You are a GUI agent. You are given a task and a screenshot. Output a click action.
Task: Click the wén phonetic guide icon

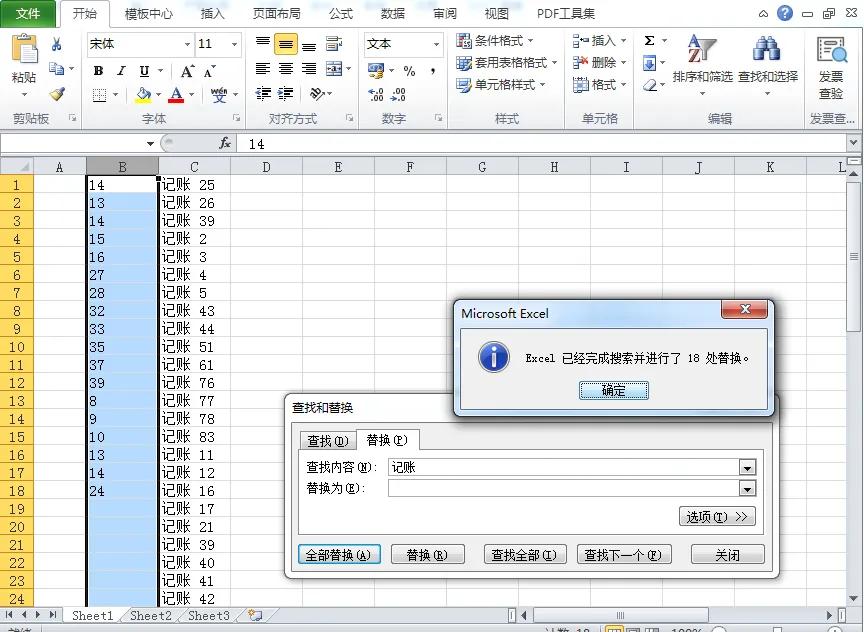pyautogui.click(x=219, y=95)
